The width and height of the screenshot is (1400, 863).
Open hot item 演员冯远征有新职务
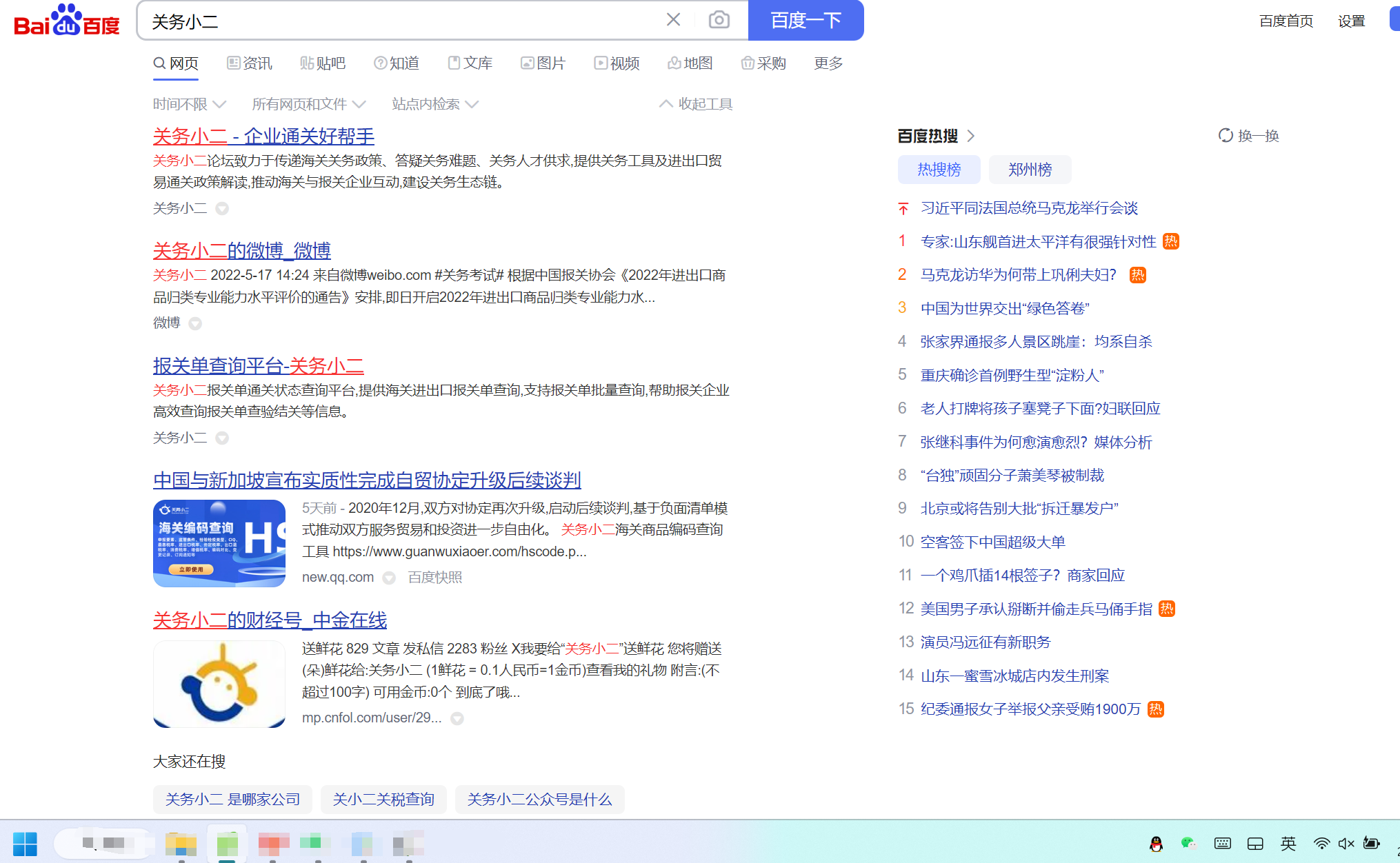985,642
